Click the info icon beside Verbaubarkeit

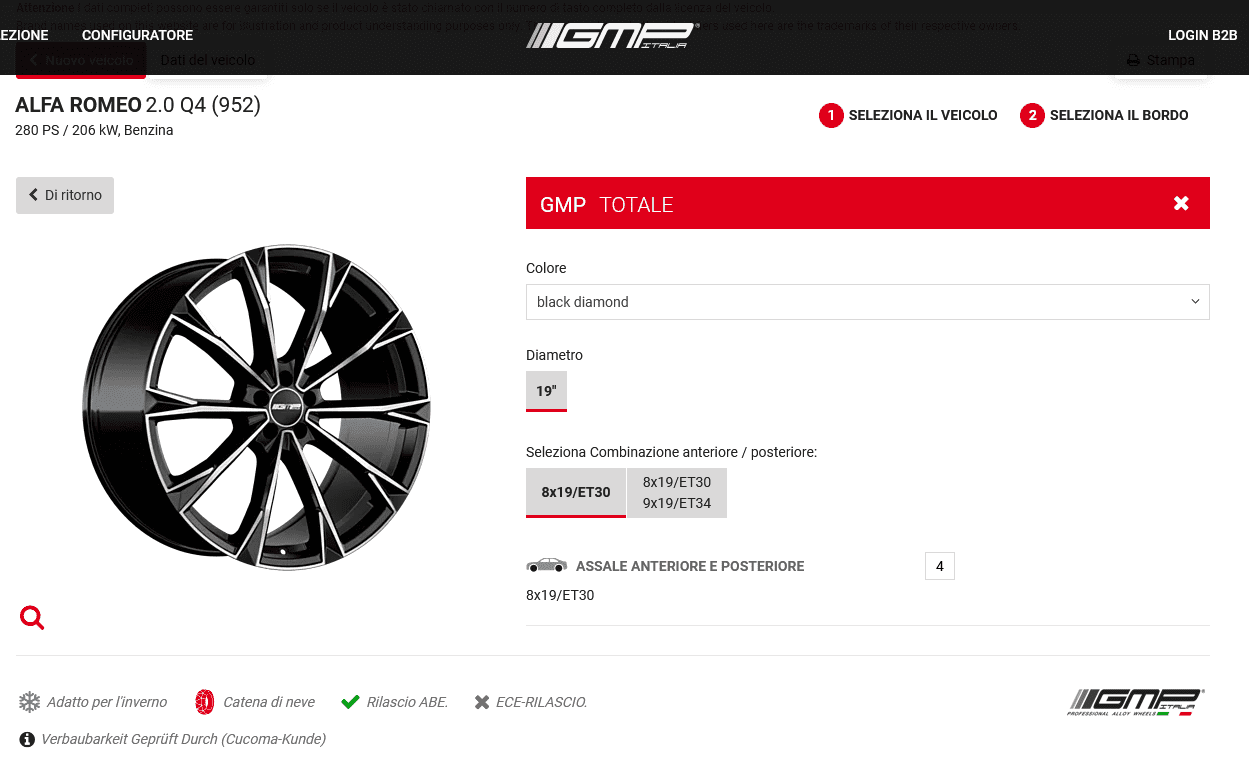click(27, 740)
